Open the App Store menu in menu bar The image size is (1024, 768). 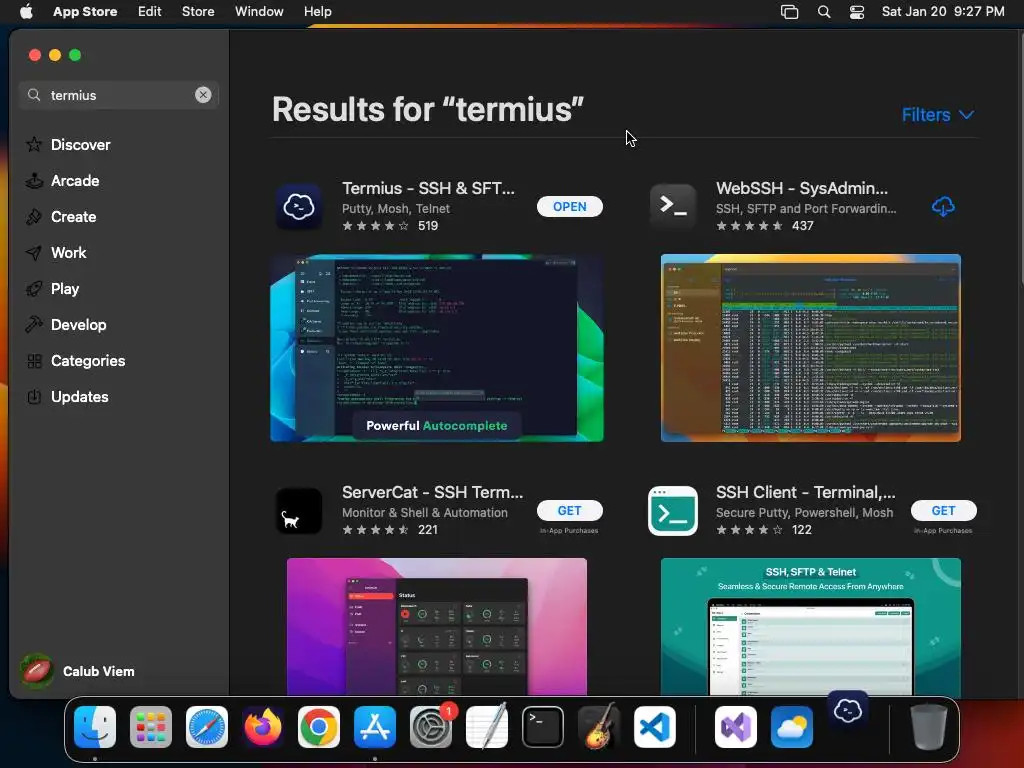(x=85, y=11)
